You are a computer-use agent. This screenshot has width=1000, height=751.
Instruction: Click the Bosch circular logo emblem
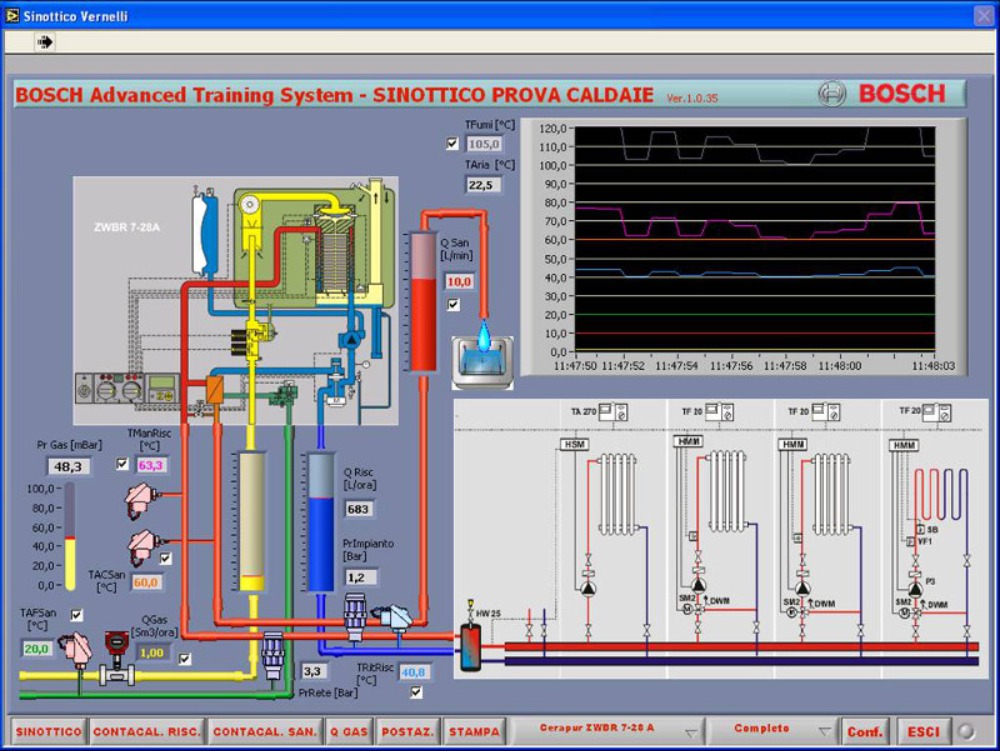point(832,94)
